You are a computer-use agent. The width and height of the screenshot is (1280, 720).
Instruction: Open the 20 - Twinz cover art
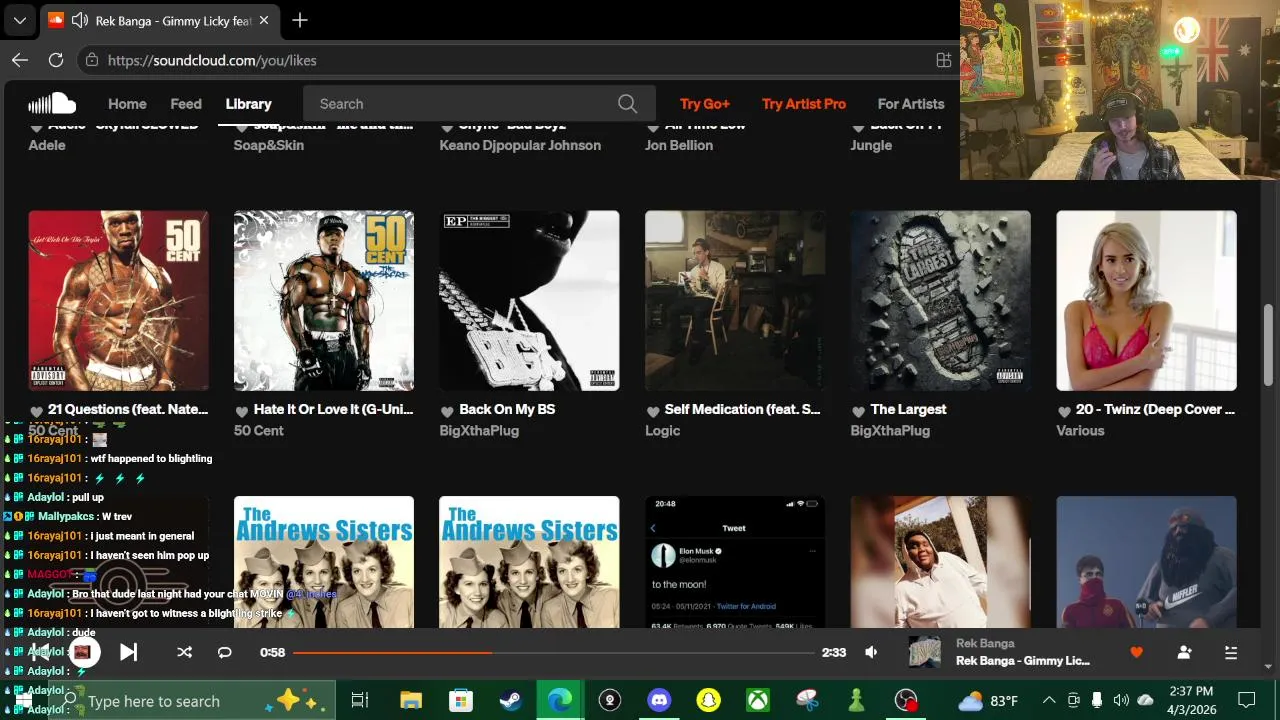[x=1146, y=300]
